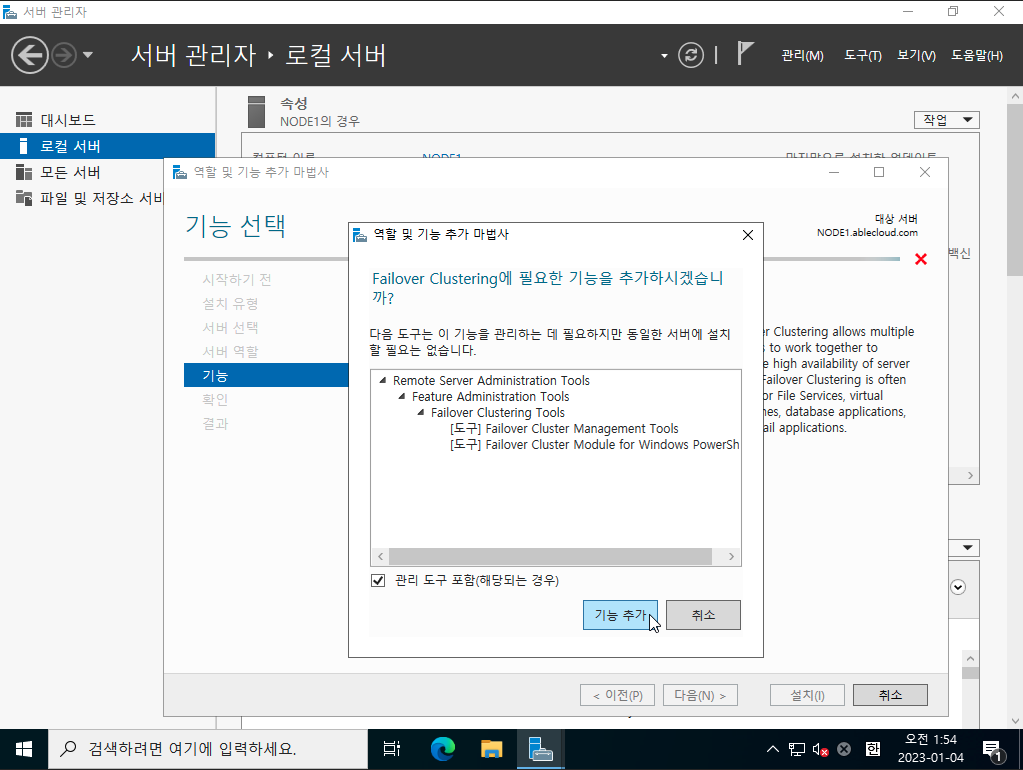Open the 도구(T) menu
1023x770 pixels.
pos(863,55)
